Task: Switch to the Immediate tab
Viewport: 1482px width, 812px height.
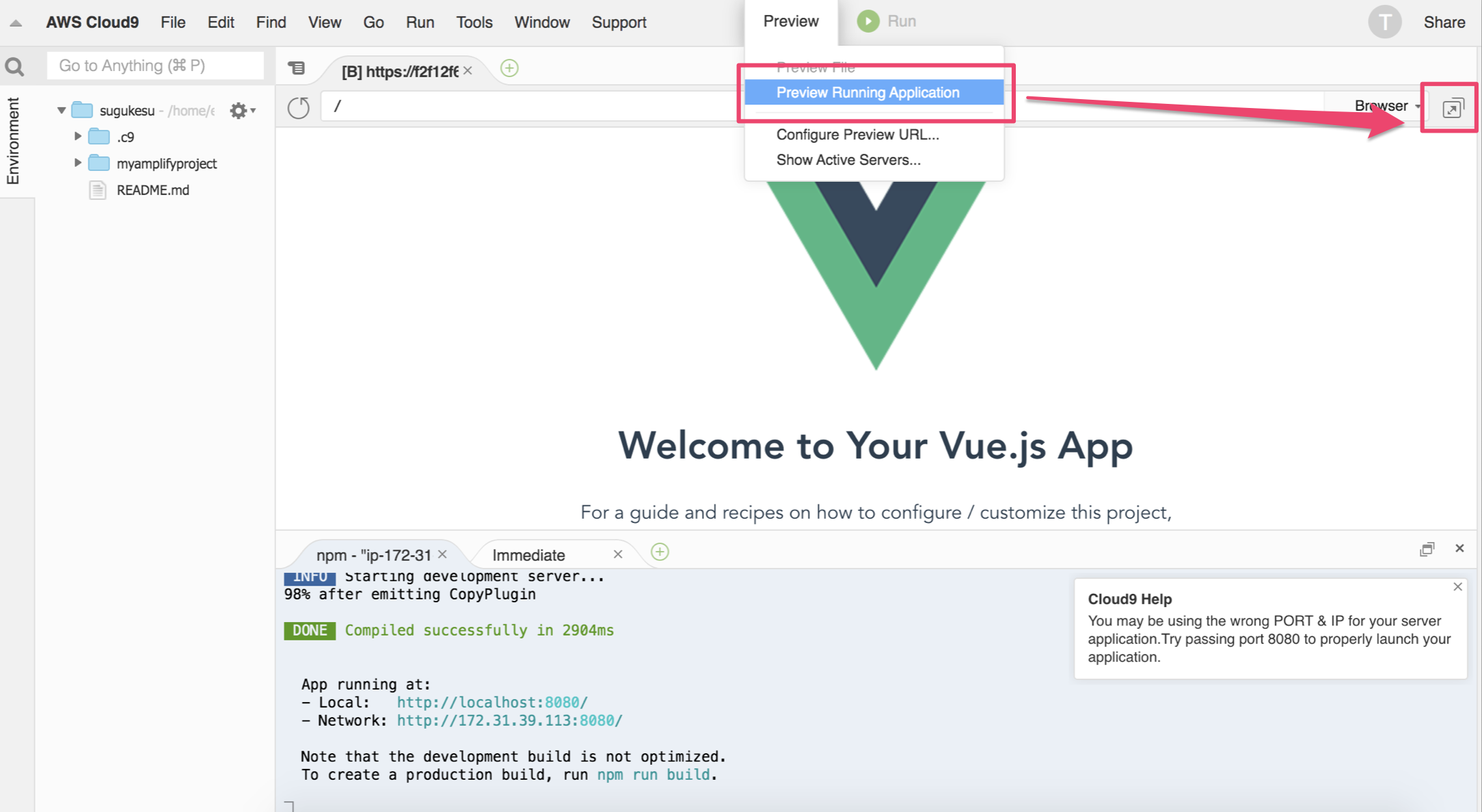Action: pos(528,555)
